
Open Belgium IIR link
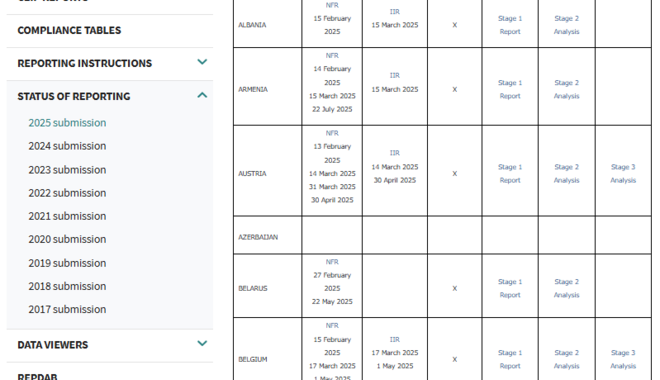pos(394,339)
